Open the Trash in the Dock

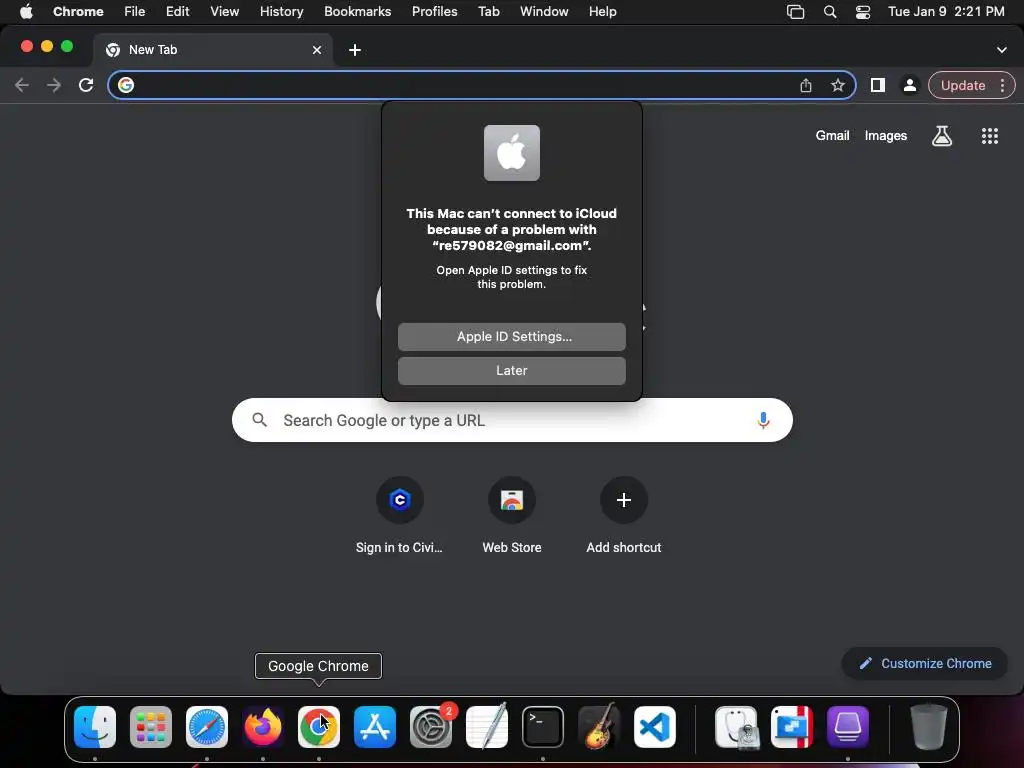(x=929, y=727)
